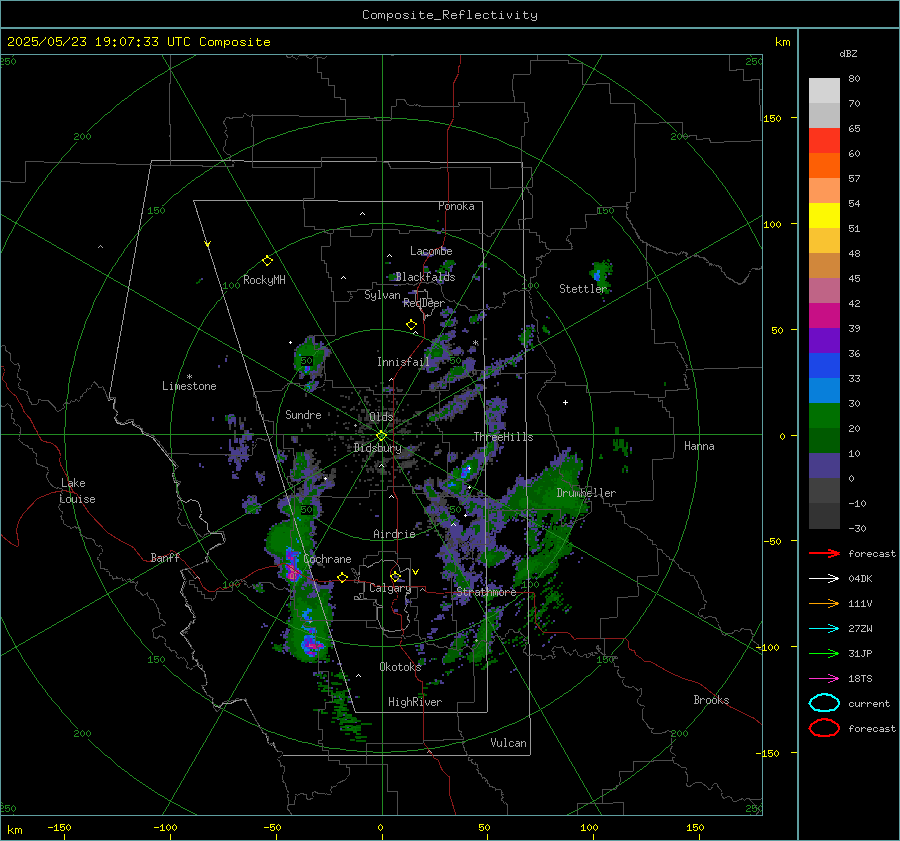Click the Innisfail city label
Viewport: 900px width, 841px height.
(403, 362)
